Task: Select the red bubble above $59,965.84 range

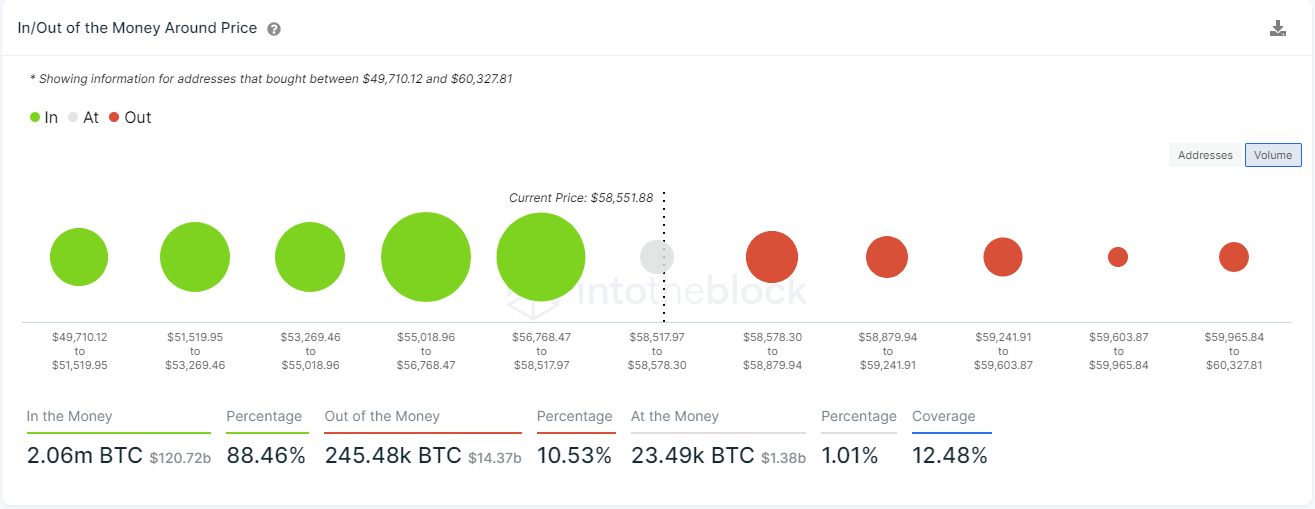Action: click(1234, 257)
